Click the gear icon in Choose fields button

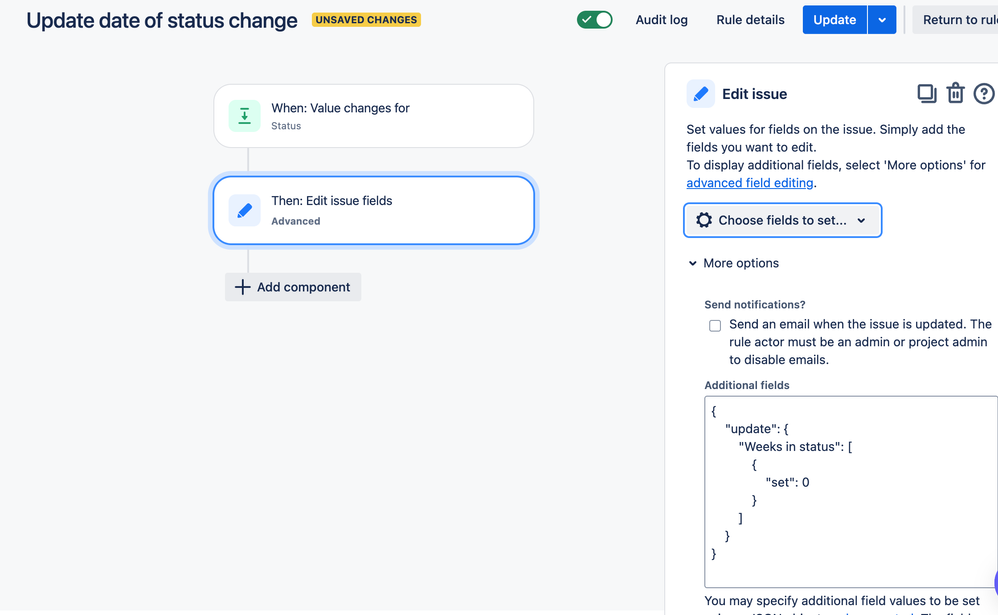[x=703, y=220]
